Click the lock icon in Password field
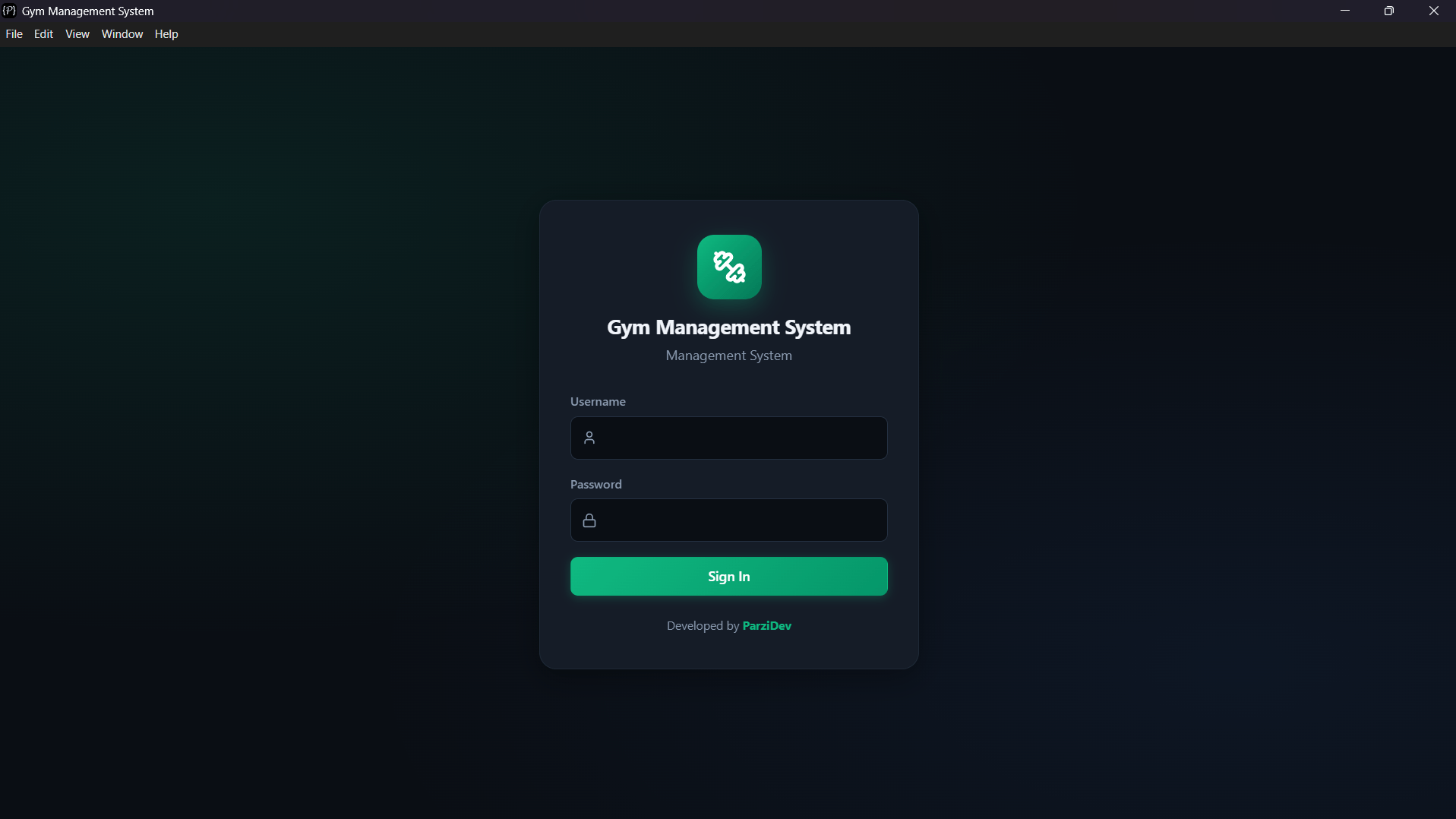Viewport: 1456px width, 819px height. [x=589, y=520]
